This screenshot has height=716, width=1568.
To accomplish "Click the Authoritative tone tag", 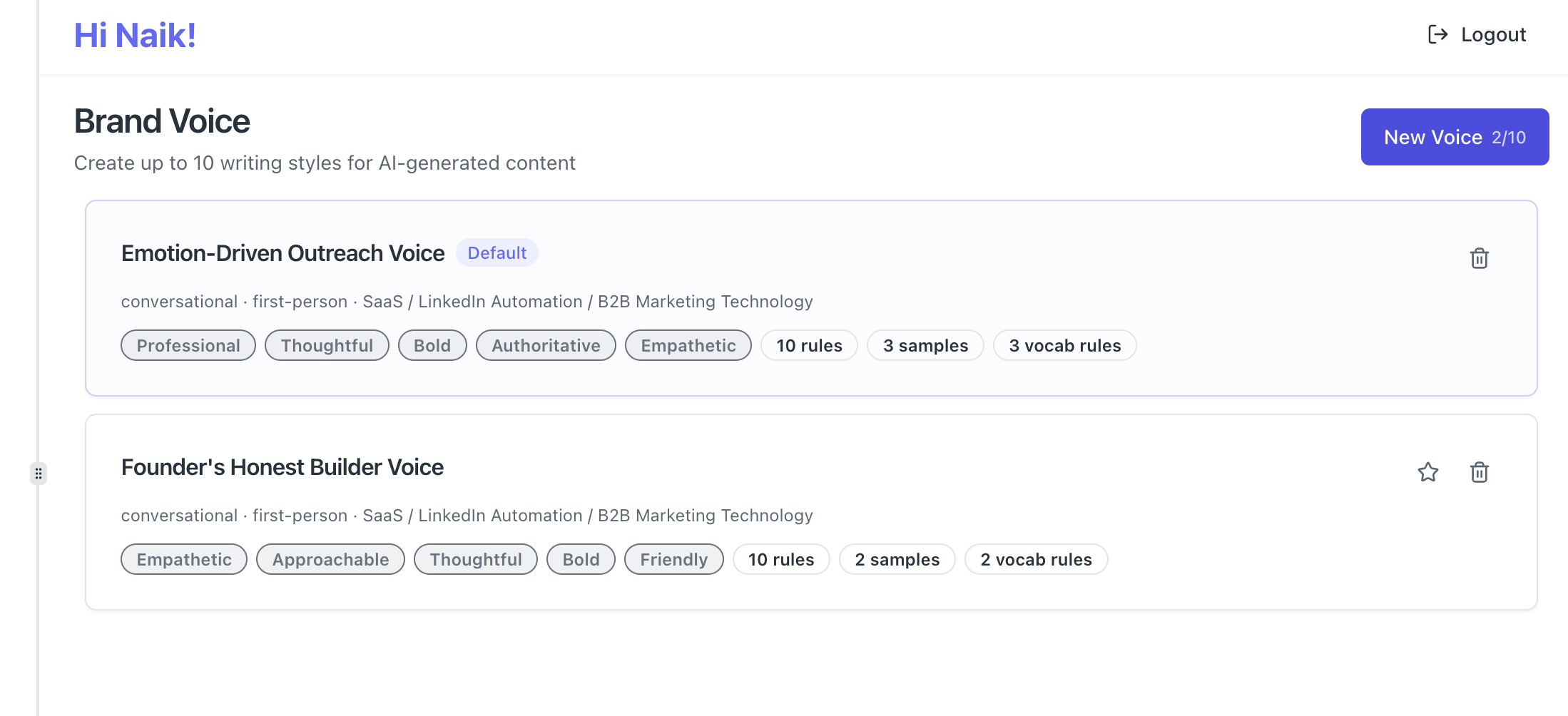I will [x=546, y=345].
